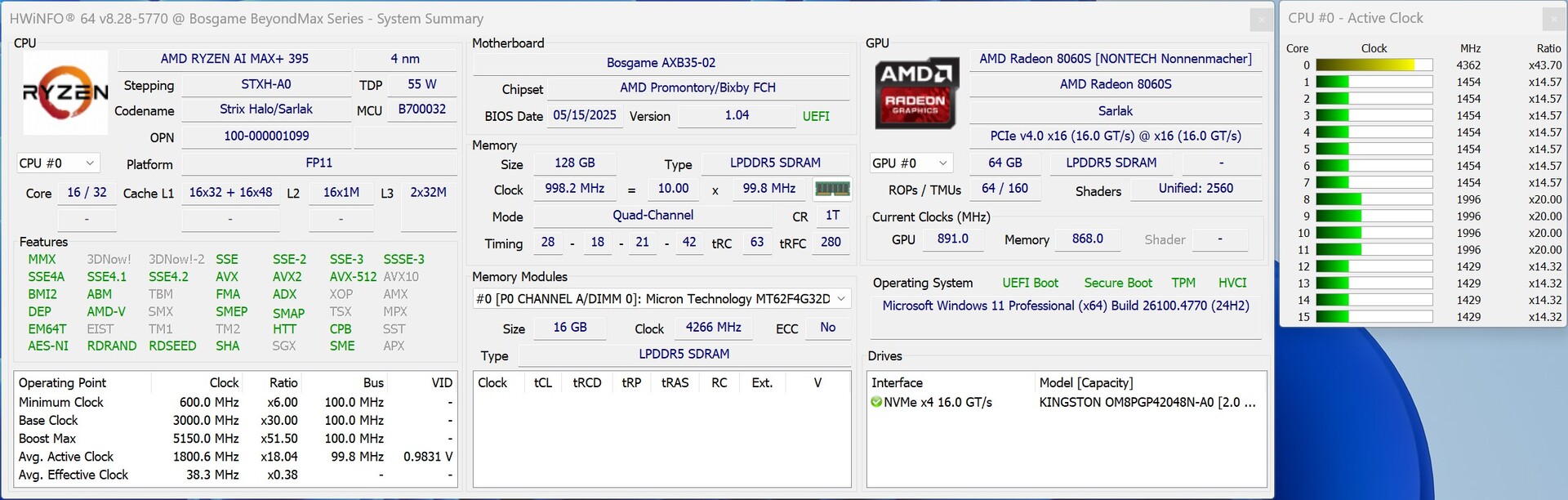The width and height of the screenshot is (1568, 500).
Task: Click the B700032 MCU value
Action: click(422, 109)
